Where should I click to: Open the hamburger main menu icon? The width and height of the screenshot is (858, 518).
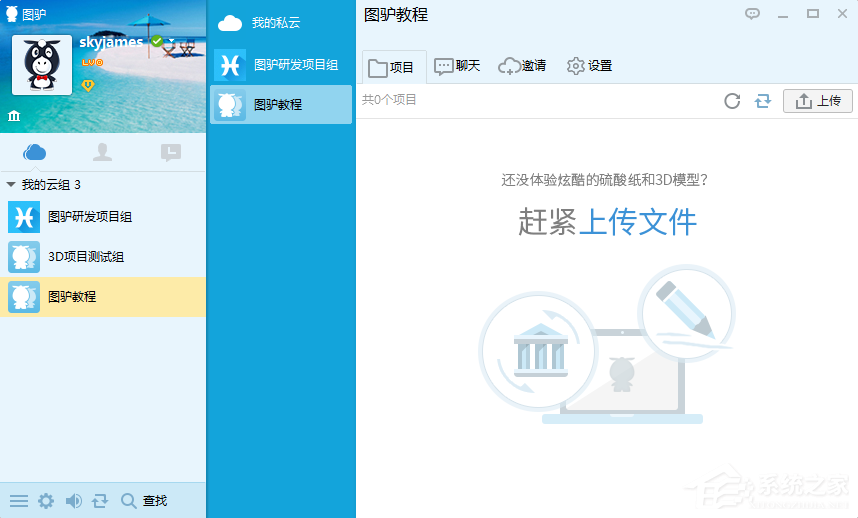coord(19,500)
